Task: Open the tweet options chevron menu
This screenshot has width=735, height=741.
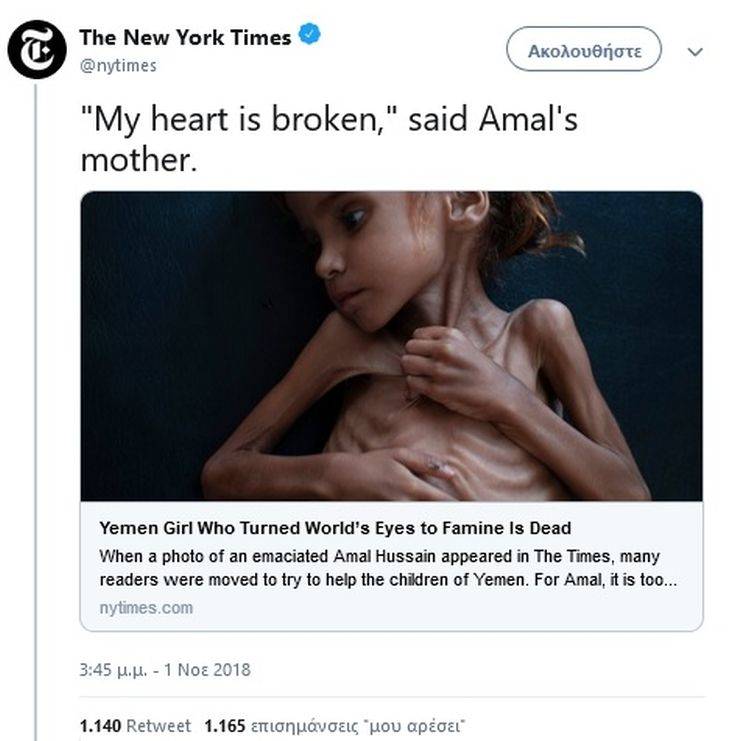Action: click(697, 51)
